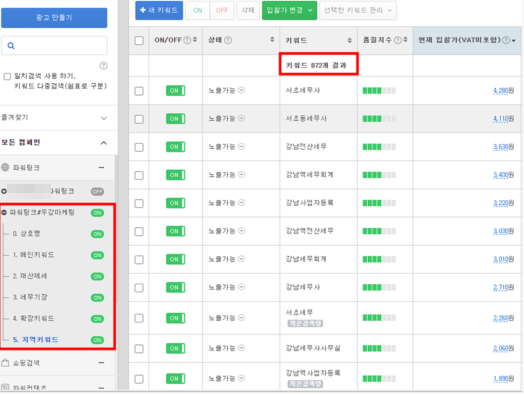Open status detail icon for 강남사업자등록
The height and width of the screenshot is (395, 524).
(242, 203)
